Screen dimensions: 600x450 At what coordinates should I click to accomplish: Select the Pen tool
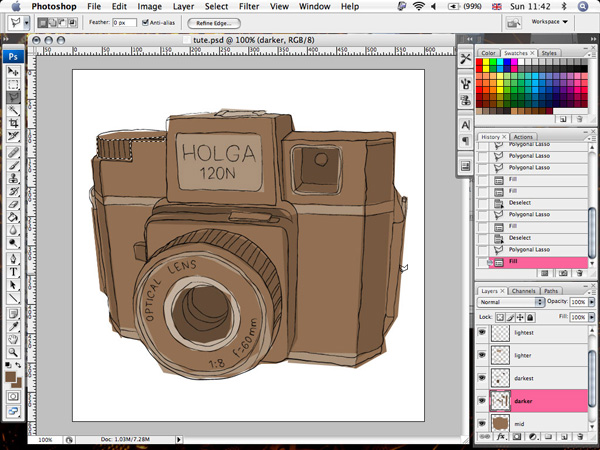13,259
